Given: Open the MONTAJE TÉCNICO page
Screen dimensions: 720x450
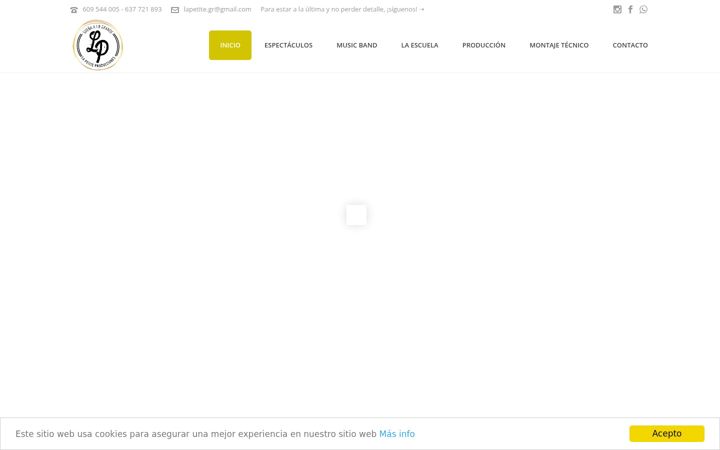Looking at the screenshot, I should coord(559,45).
